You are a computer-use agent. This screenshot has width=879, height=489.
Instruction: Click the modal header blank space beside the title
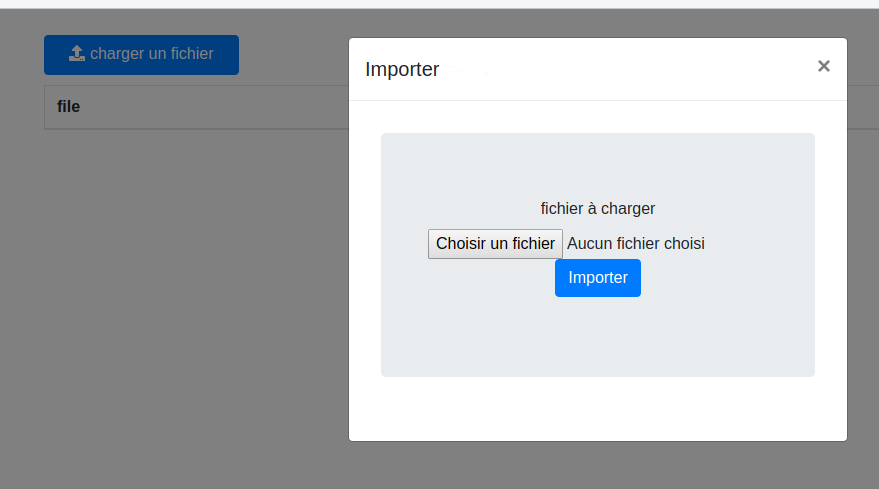coord(620,70)
